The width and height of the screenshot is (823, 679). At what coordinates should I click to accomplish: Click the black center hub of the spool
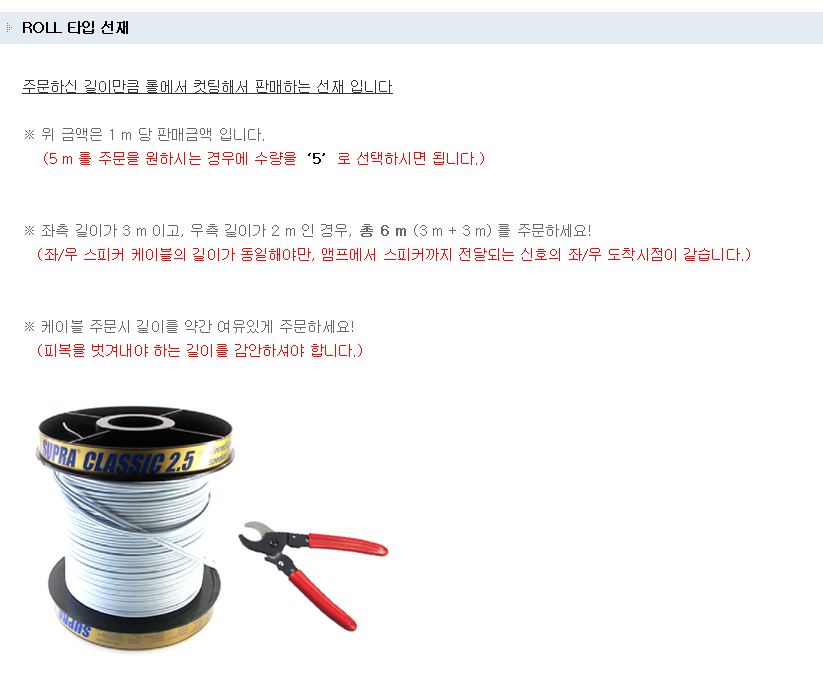[135, 423]
